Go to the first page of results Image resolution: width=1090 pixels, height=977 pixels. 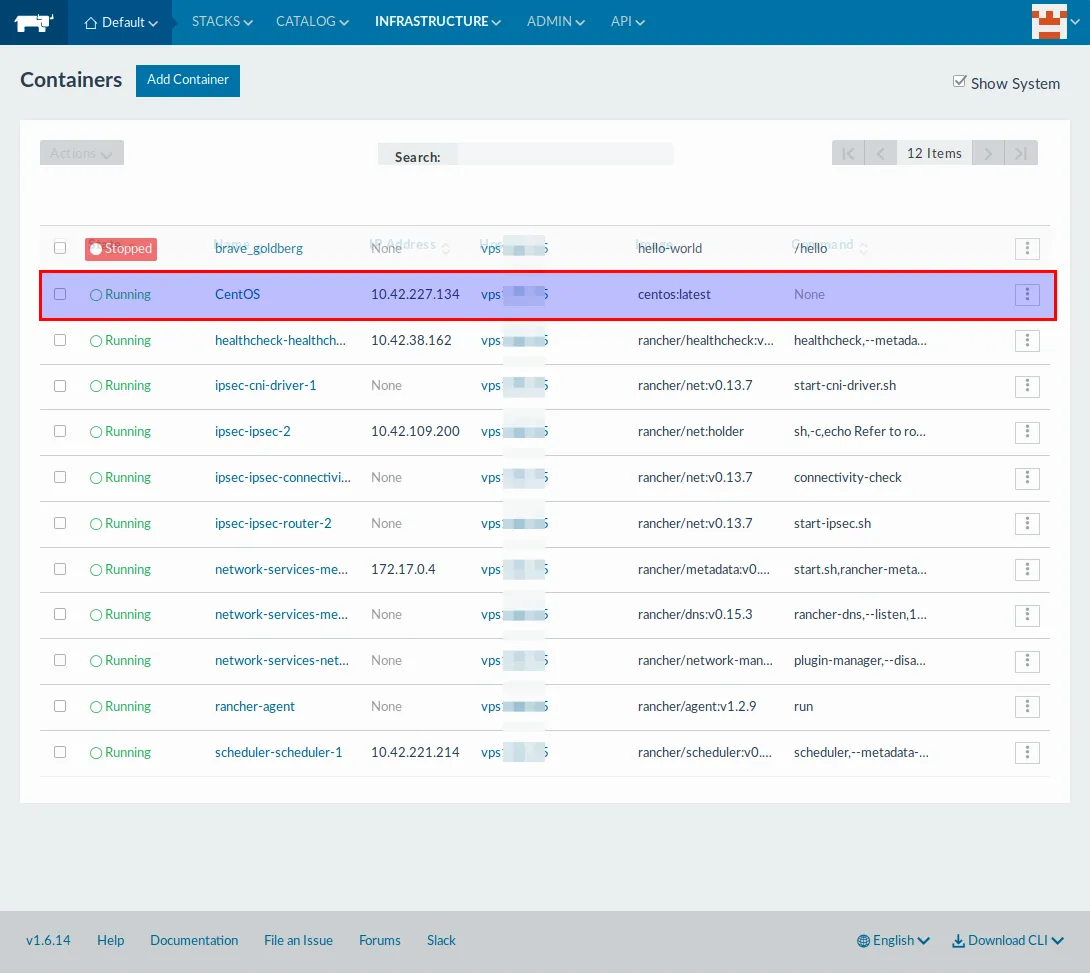[x=848, y=153]
